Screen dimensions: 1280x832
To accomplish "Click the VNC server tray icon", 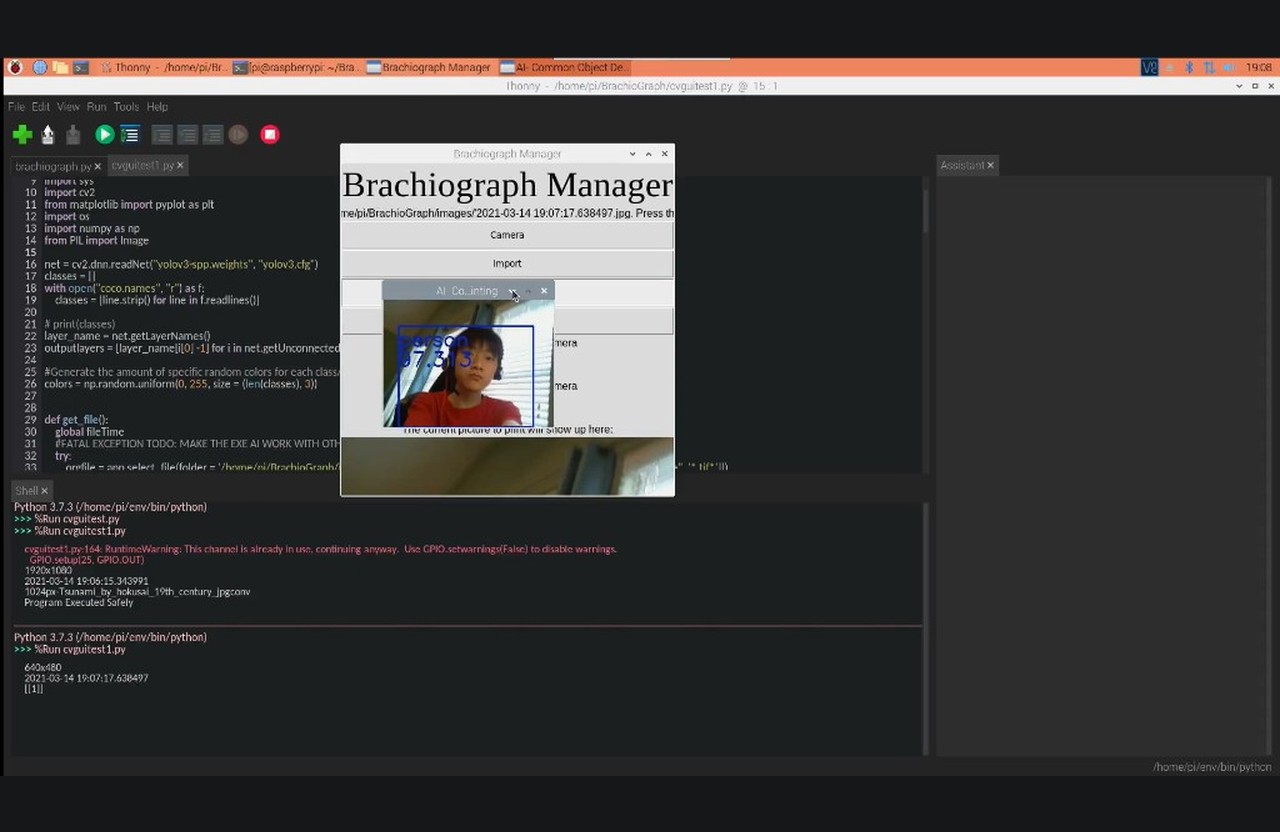I will 1149,67.
